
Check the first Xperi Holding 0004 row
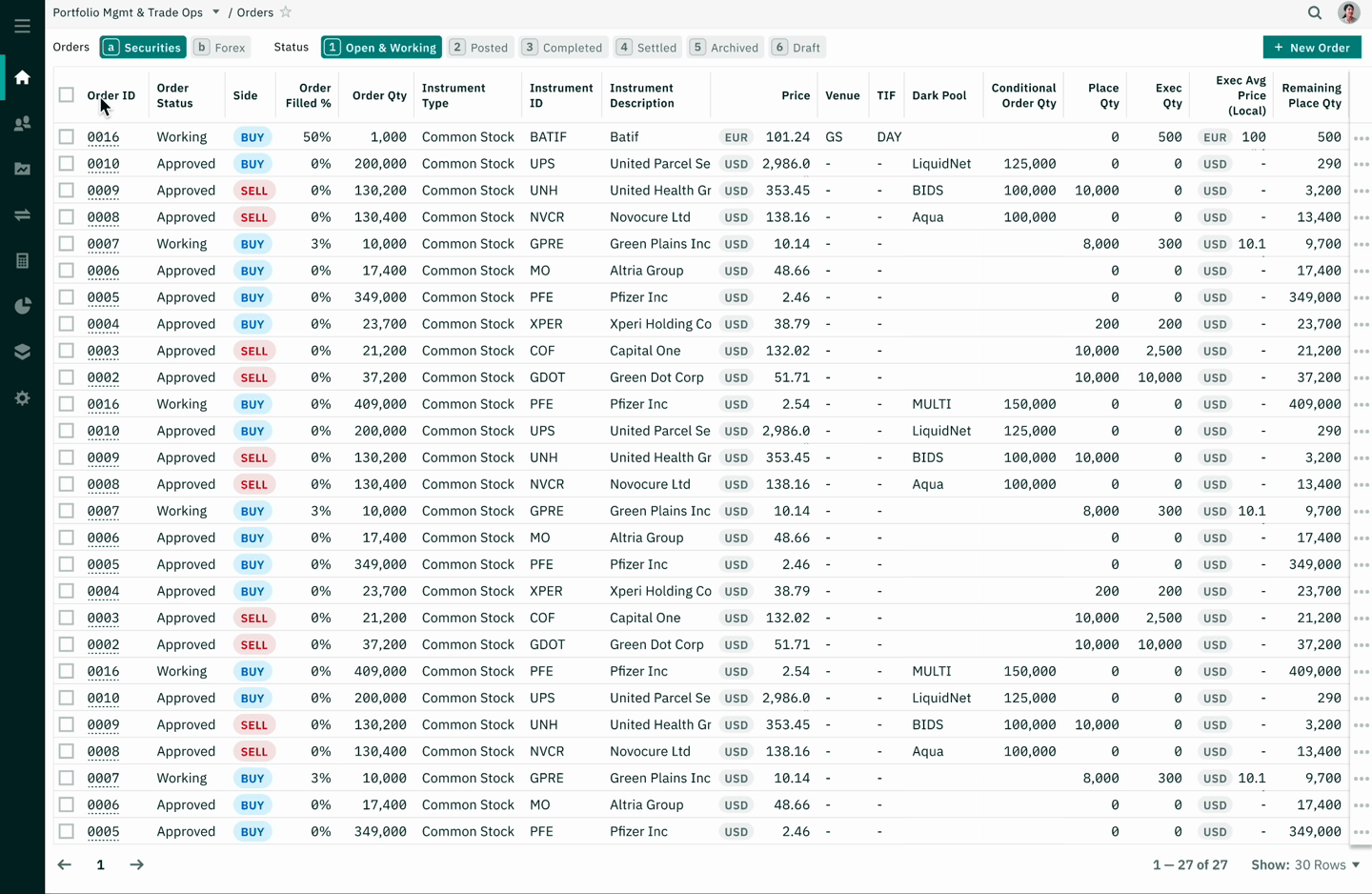(66, 323)
